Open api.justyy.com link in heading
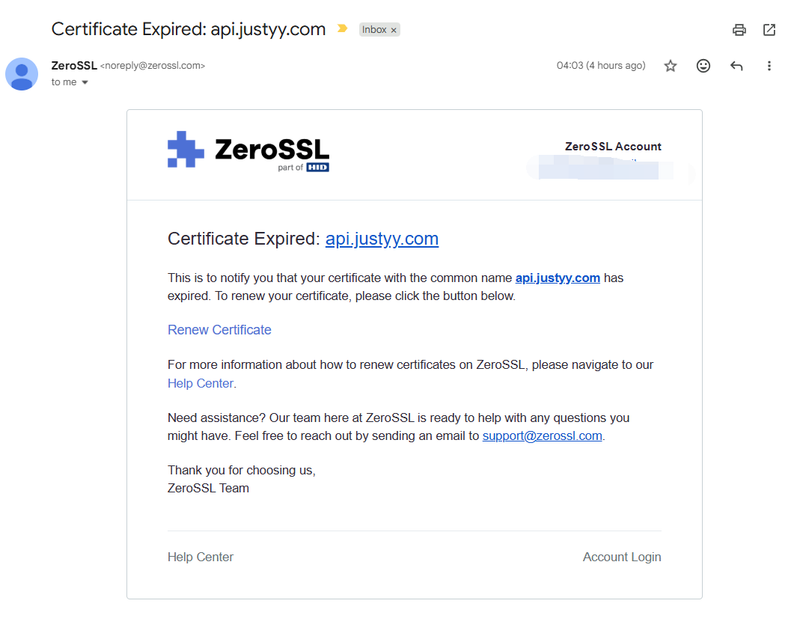The width and height of the screenshot is (800, 630). (382, 239)
